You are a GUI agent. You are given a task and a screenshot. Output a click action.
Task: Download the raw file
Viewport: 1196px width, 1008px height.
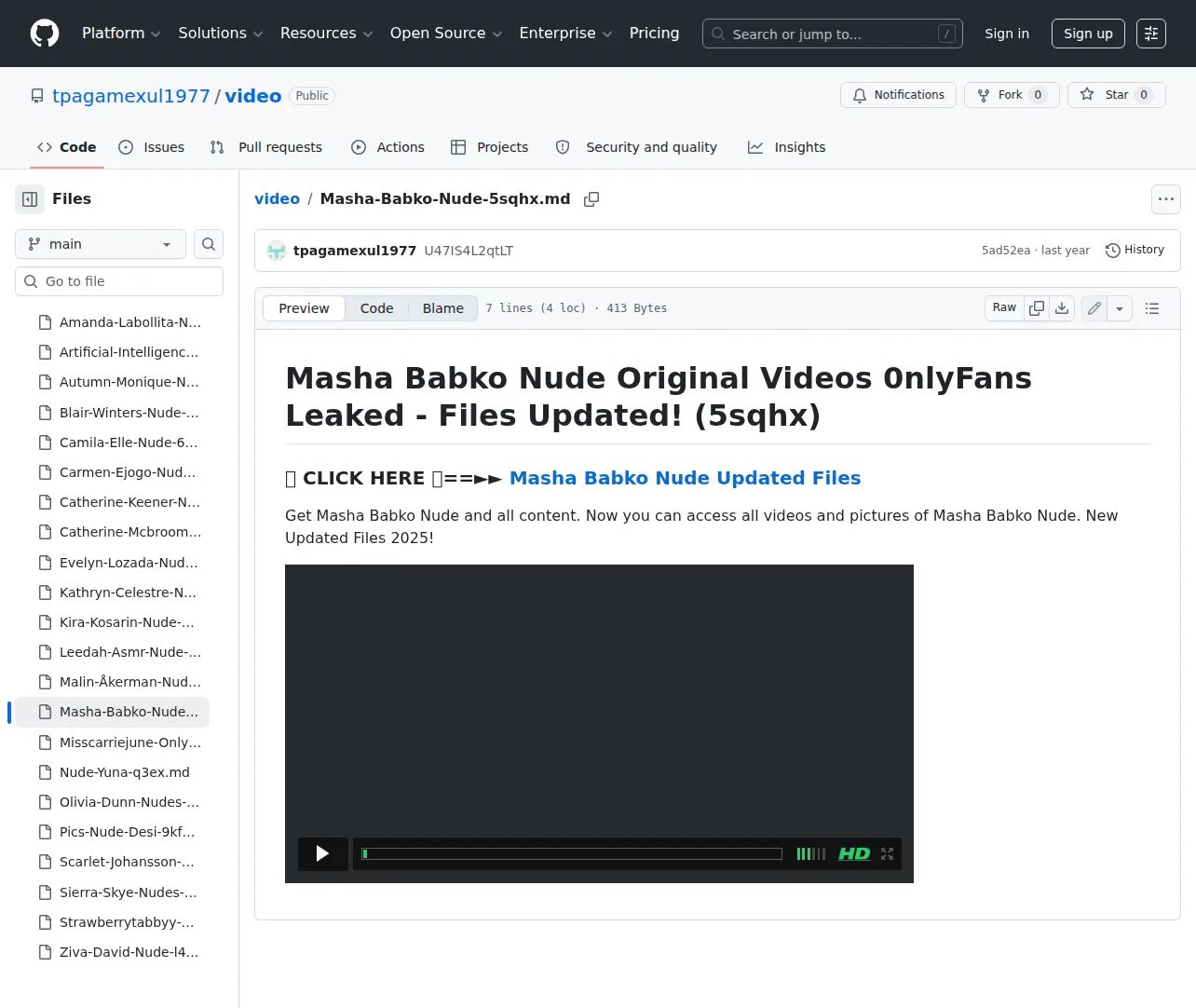[x=1062, y=308]
